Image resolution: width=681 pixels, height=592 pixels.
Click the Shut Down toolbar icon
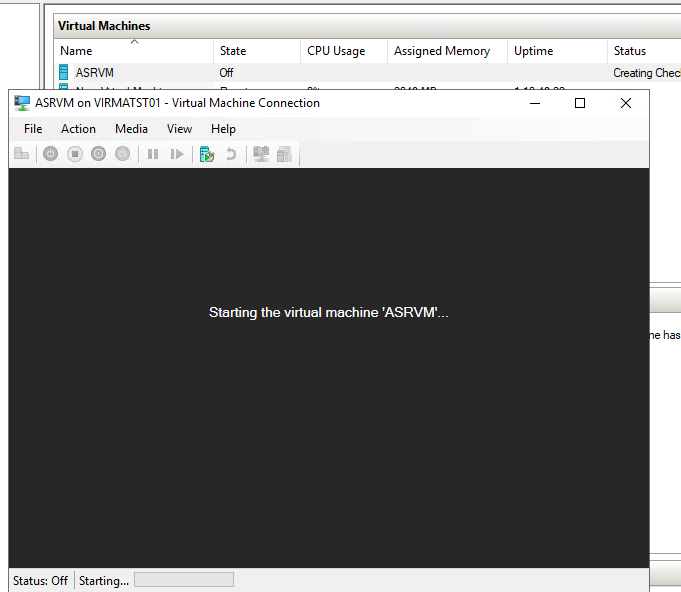tap(99, 154)
